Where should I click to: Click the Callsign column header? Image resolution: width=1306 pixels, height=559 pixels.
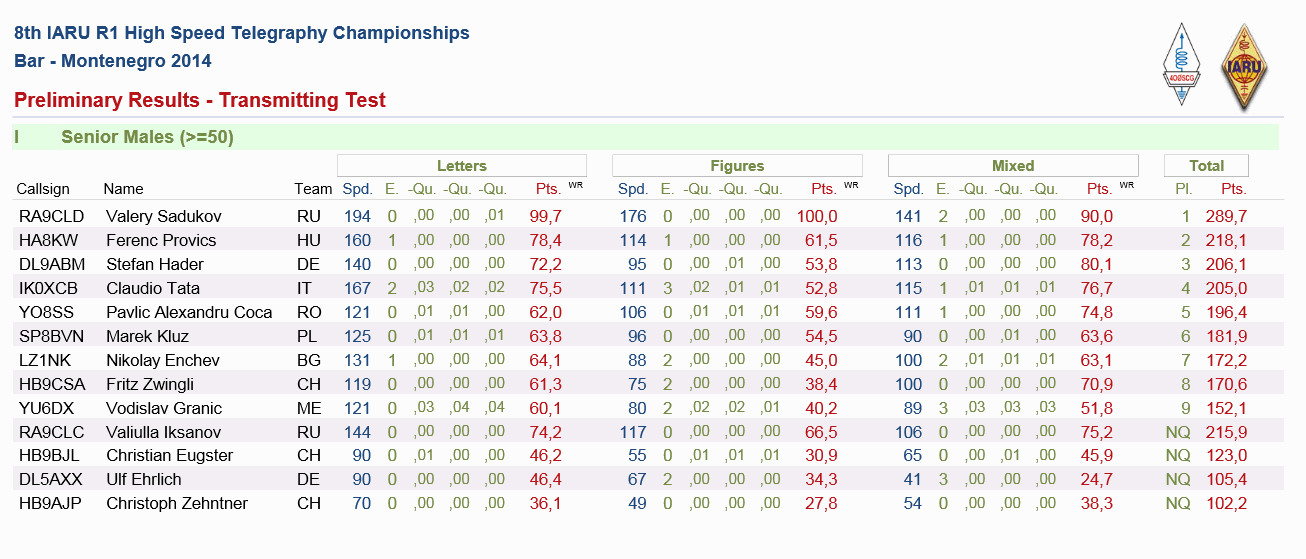tap(43, 189)
